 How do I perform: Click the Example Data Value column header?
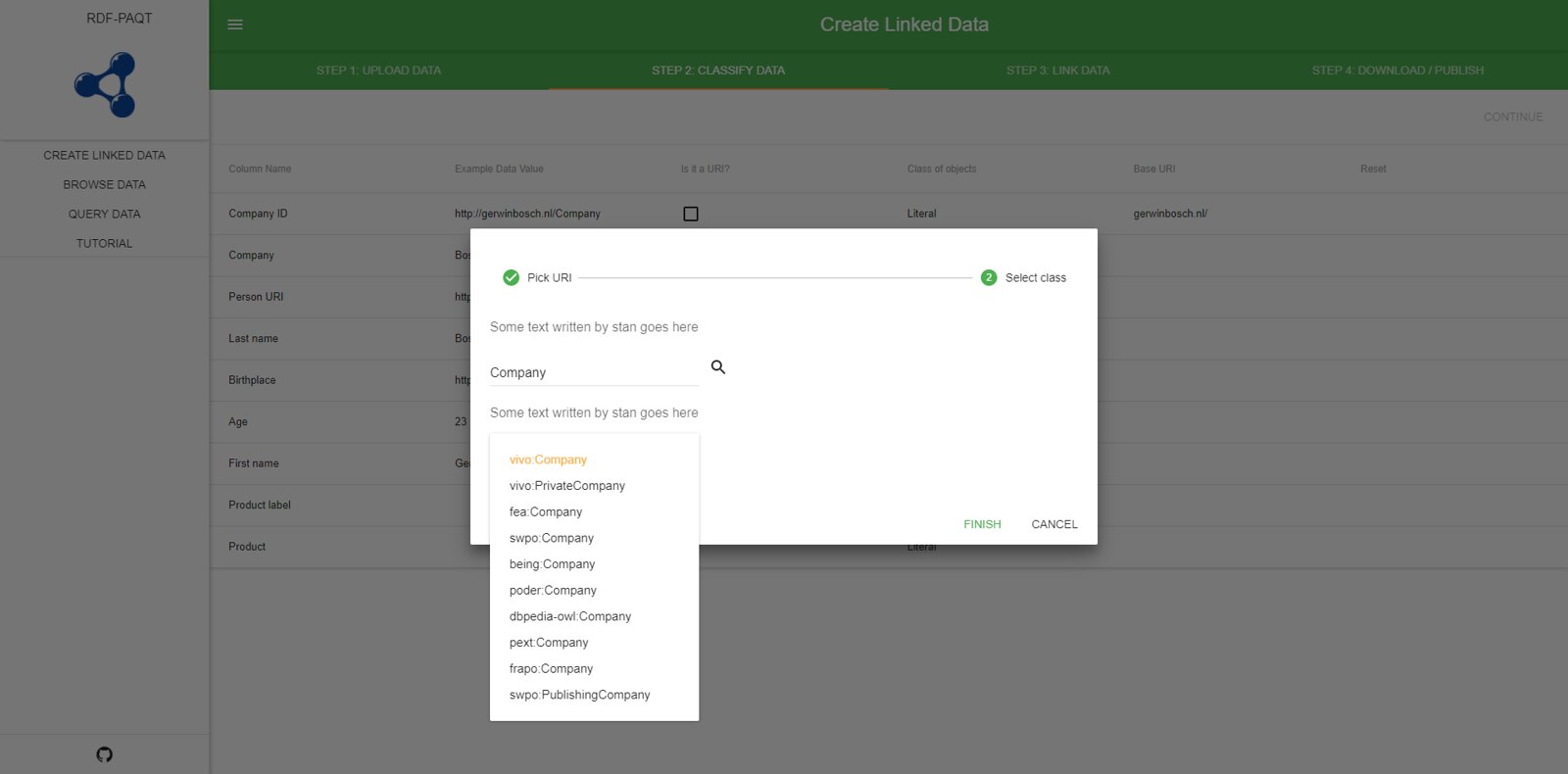499,169
